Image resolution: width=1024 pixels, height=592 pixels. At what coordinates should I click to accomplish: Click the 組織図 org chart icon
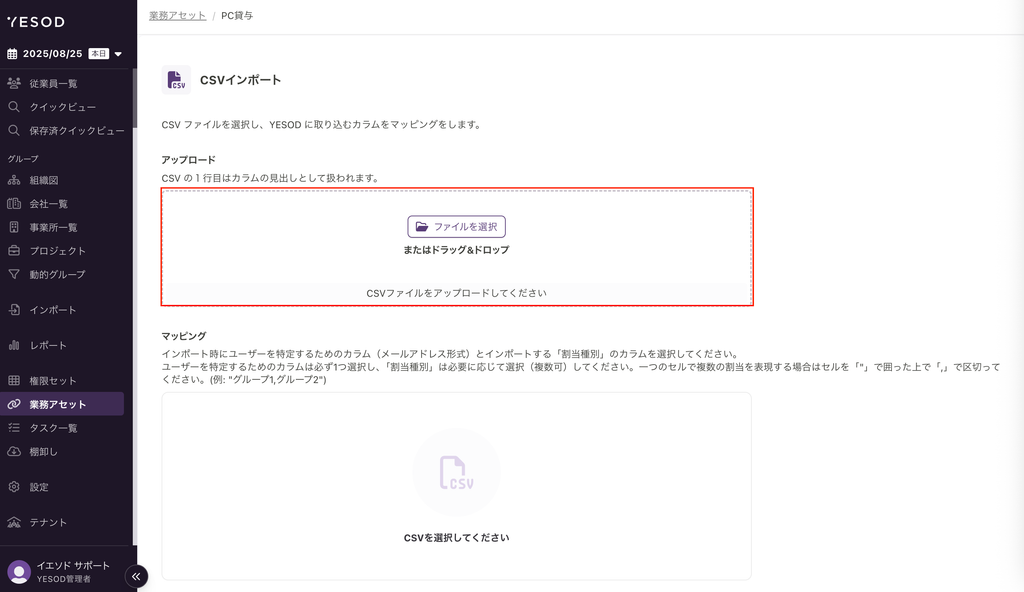[x=14, y=180]
